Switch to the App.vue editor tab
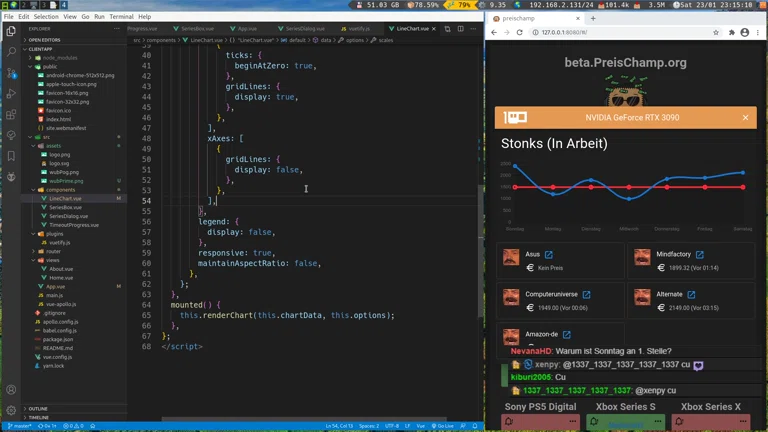 pyautogui.click(x=246, y=29)
